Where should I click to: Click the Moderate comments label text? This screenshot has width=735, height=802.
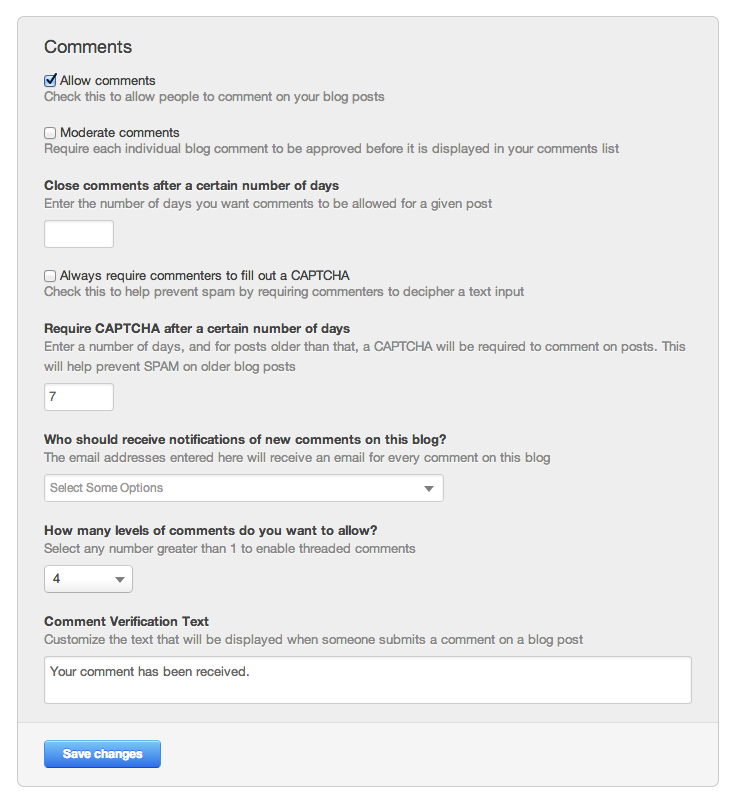tap(120, 132)
